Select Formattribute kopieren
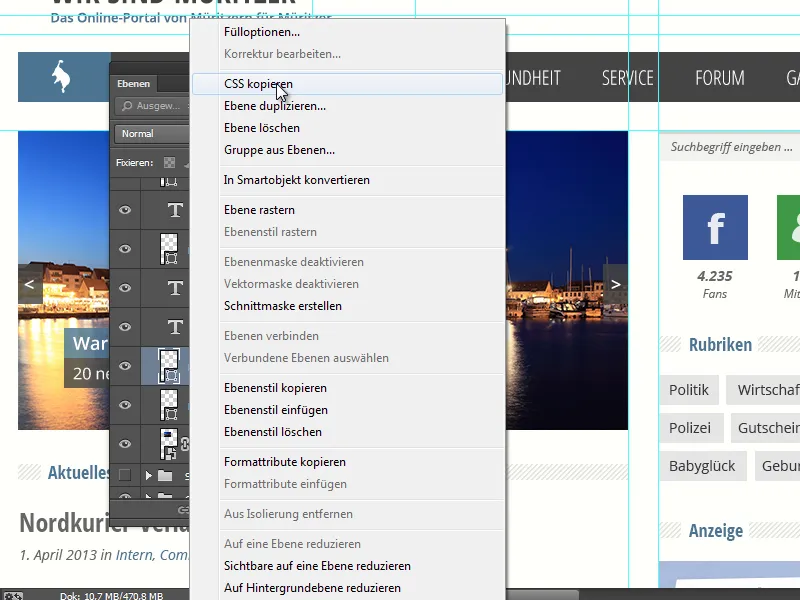Screen dimensions: 800x600 (x=347, y=462)
